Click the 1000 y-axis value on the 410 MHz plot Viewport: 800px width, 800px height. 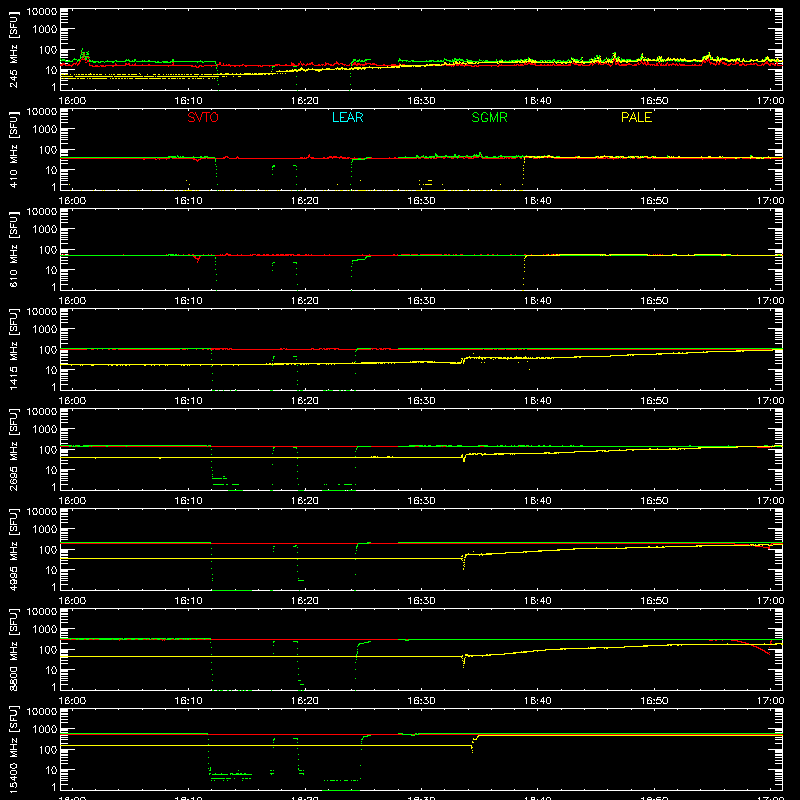tap(45, 130)
